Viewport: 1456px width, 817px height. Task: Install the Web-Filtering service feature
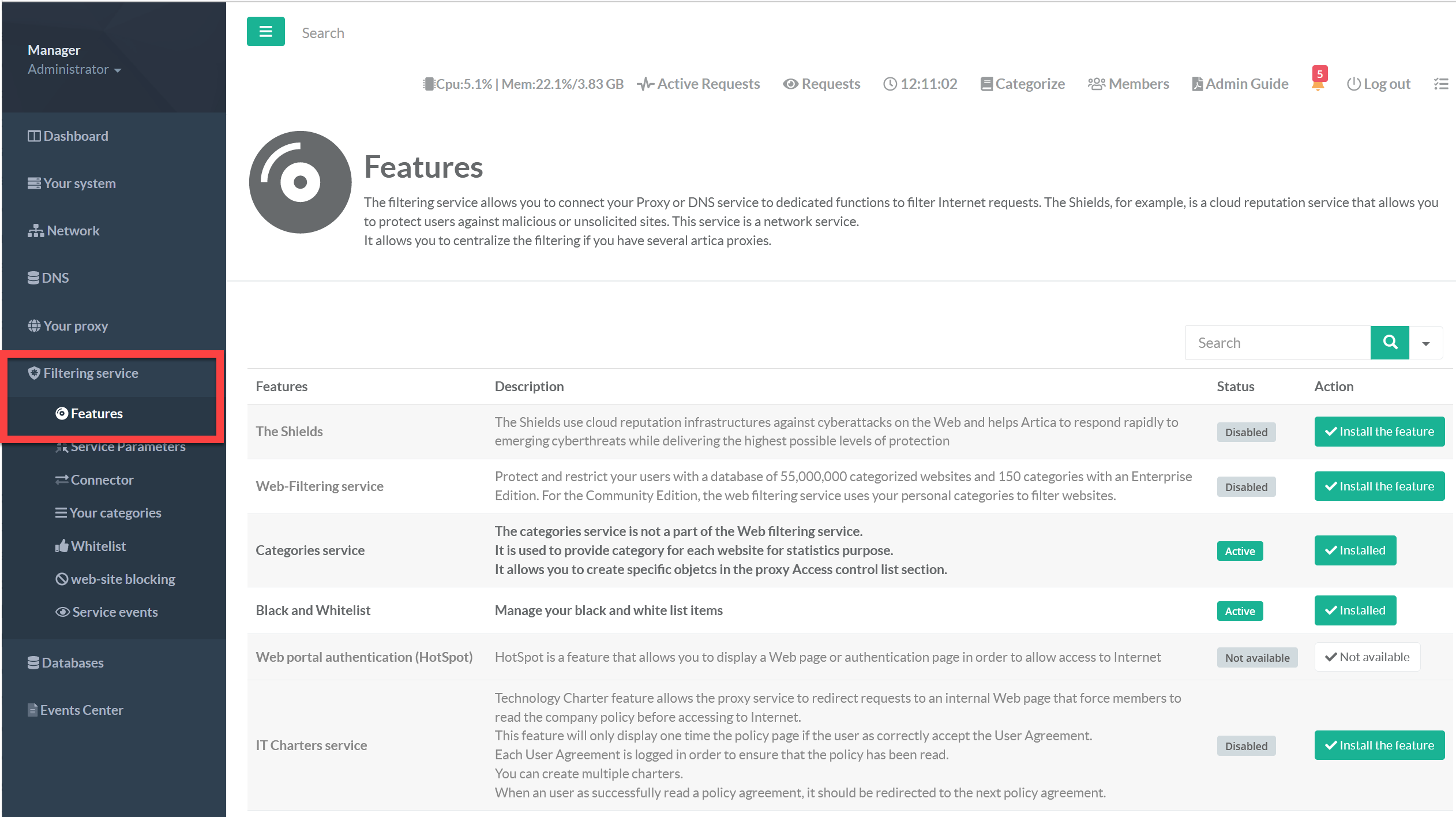click(x=1379, y=486)
